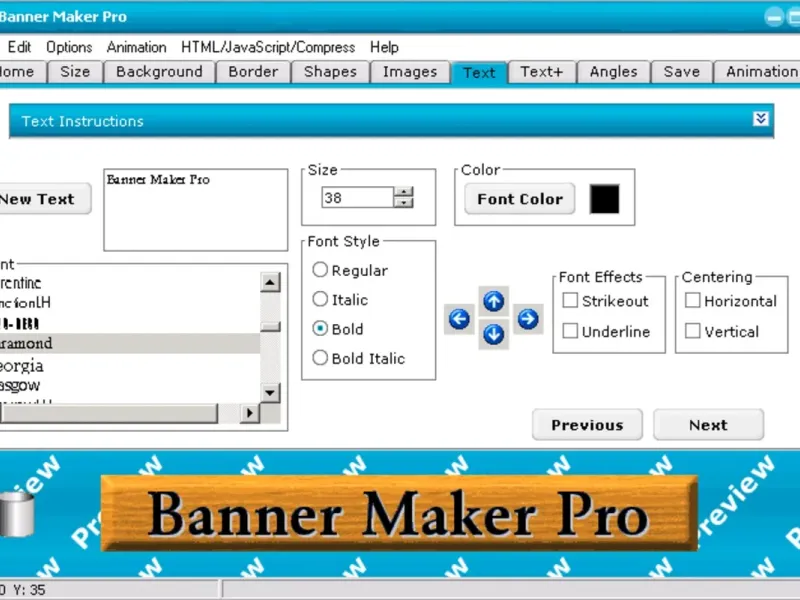Click the font size value field
Screen dimensions: 800x600
click(x=358, y=197)
